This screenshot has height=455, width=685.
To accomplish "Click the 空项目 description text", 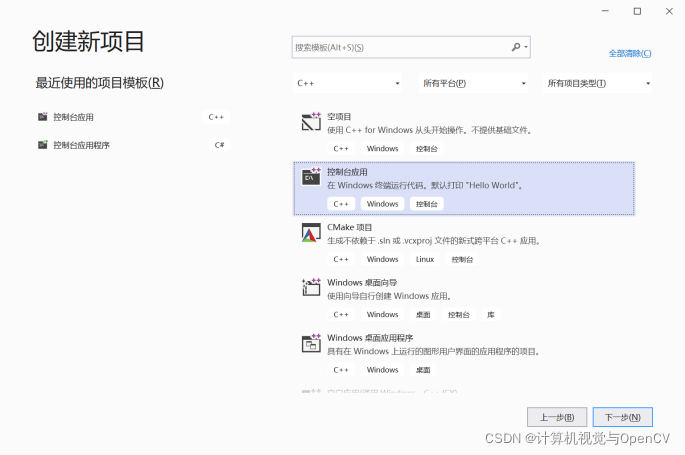I will (429, 130).
